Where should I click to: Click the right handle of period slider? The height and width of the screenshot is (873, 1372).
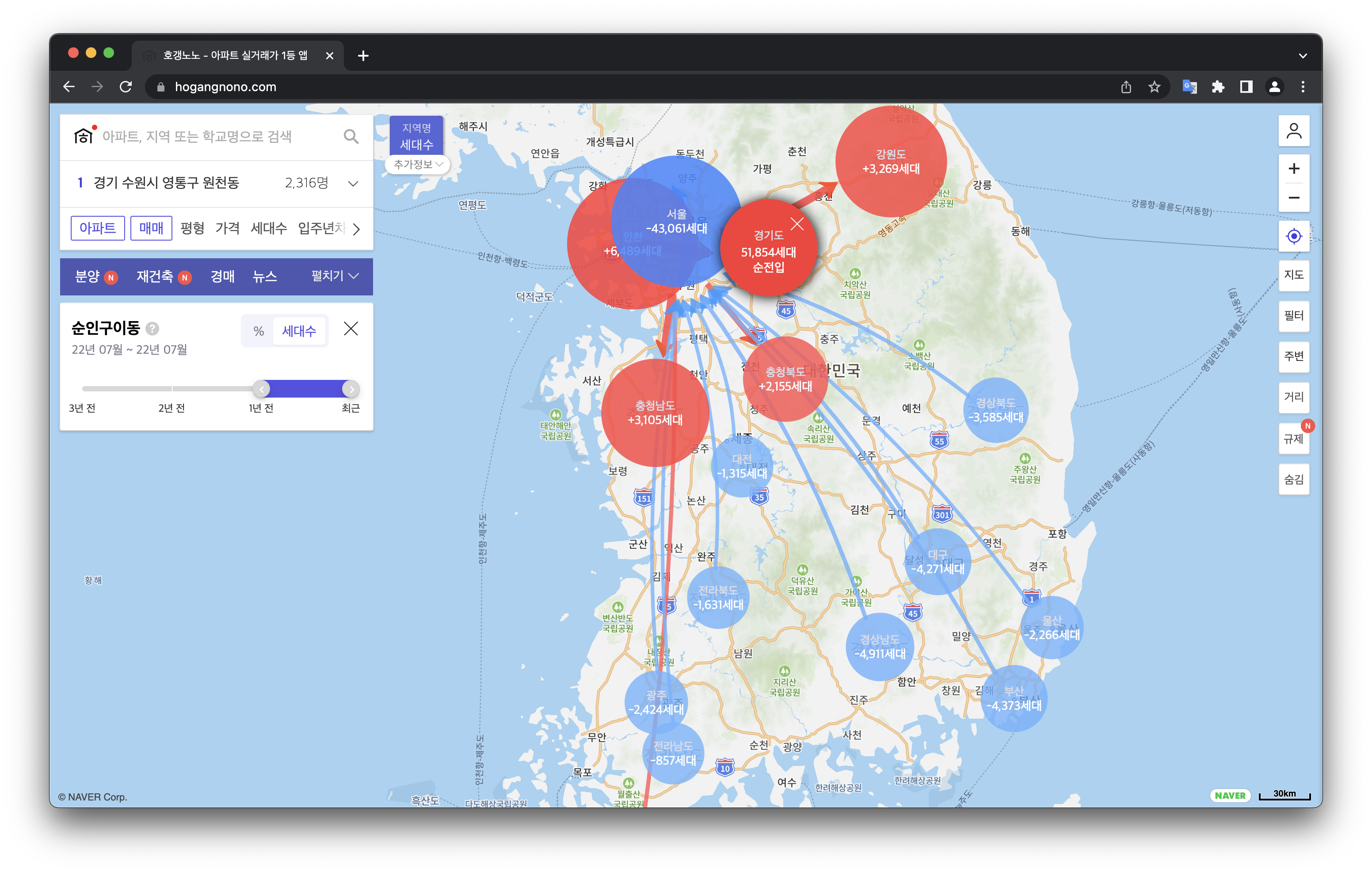coord(351,389)
